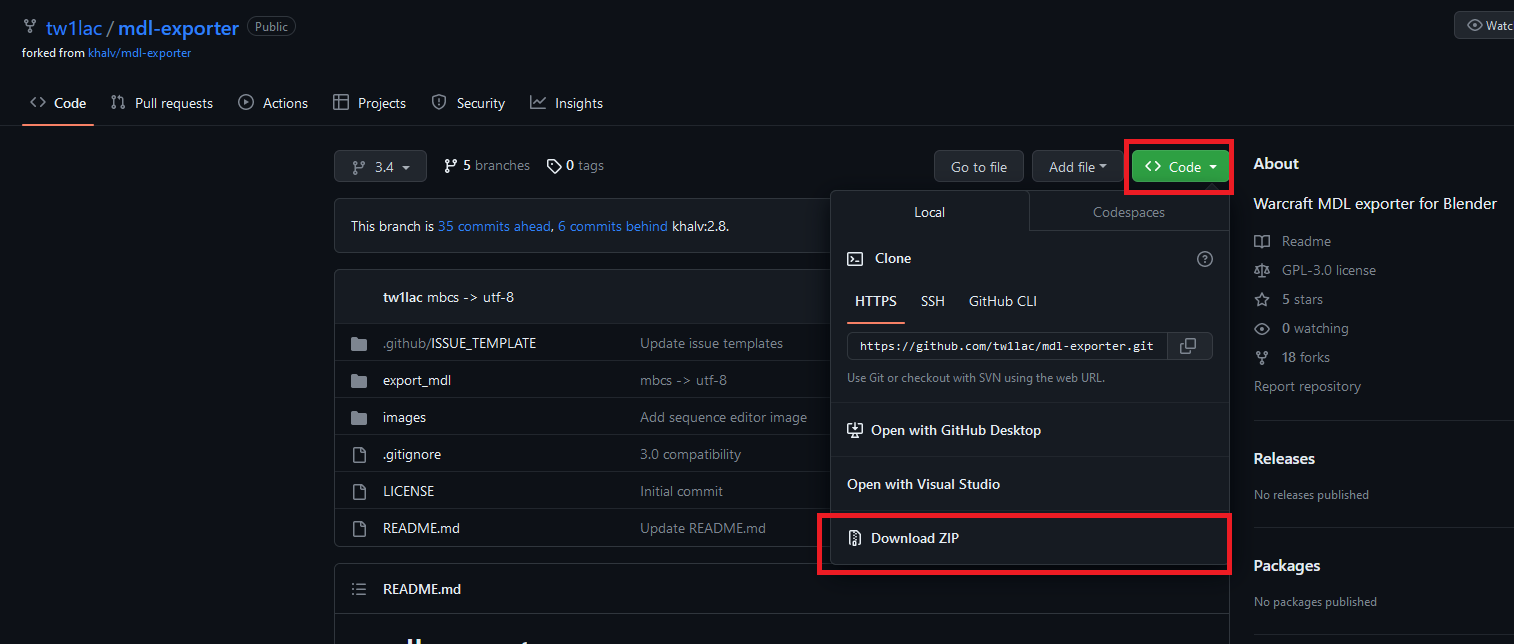The width and height of the screenshot is (1514, 644).
Task: Open the 35 commits ahead link
Action: tap(494, 226)
